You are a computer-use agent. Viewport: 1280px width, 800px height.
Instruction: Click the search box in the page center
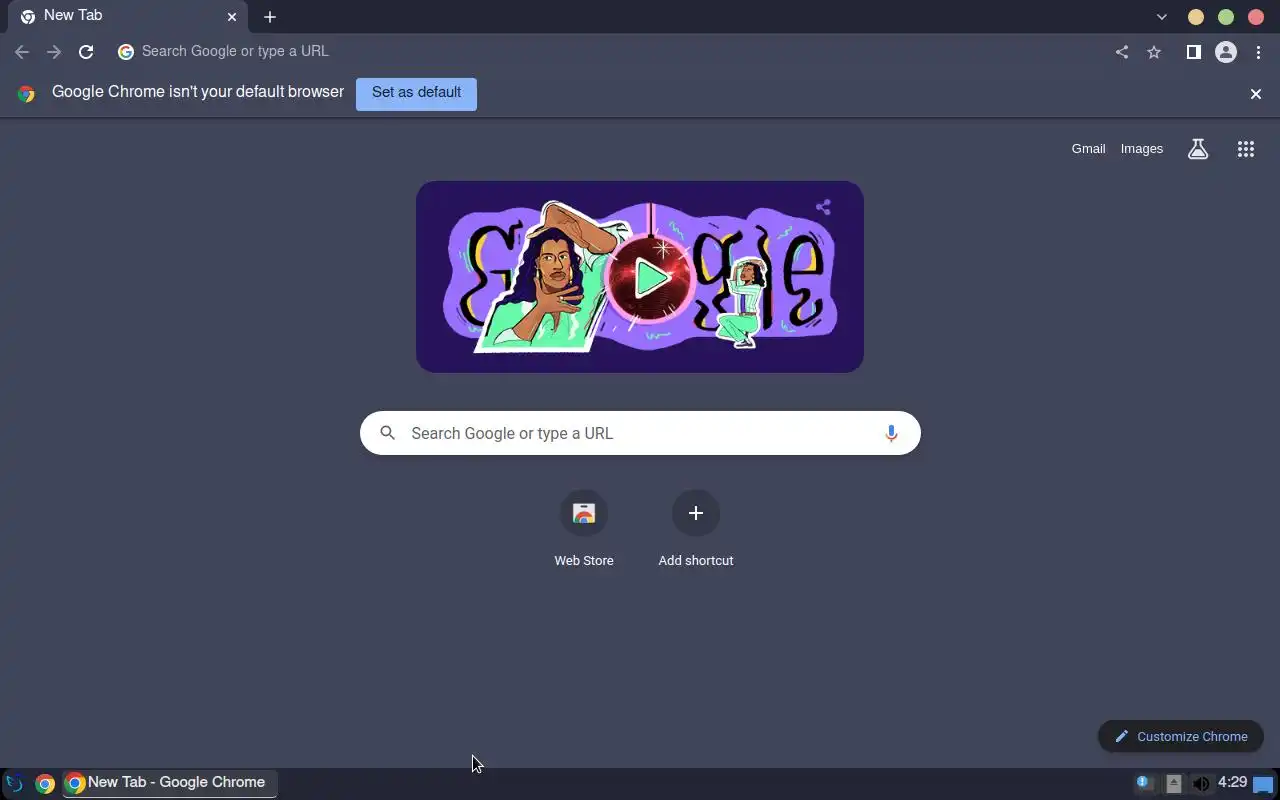640,433
